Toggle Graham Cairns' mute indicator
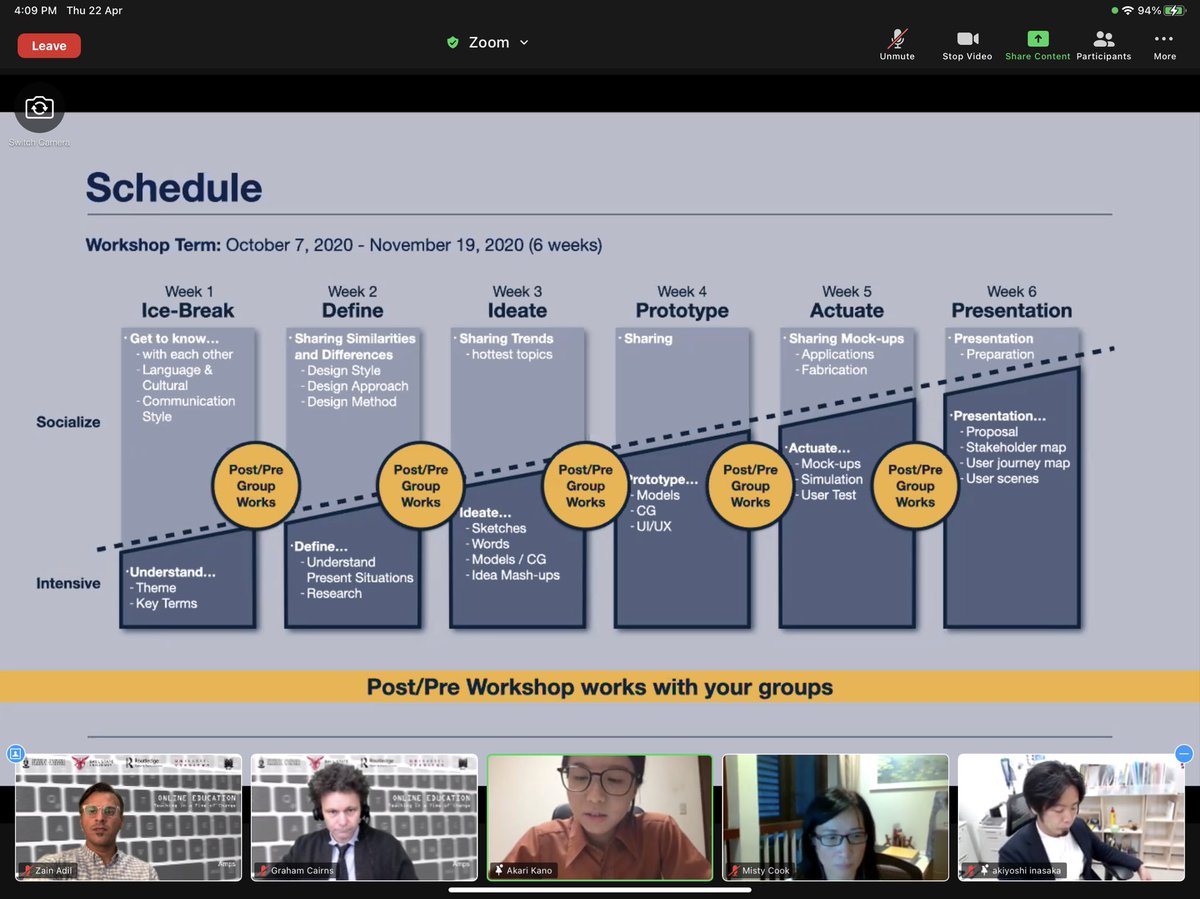This screenshot has width=1200, height=899. pyautogui.click(x=263, y=870)
